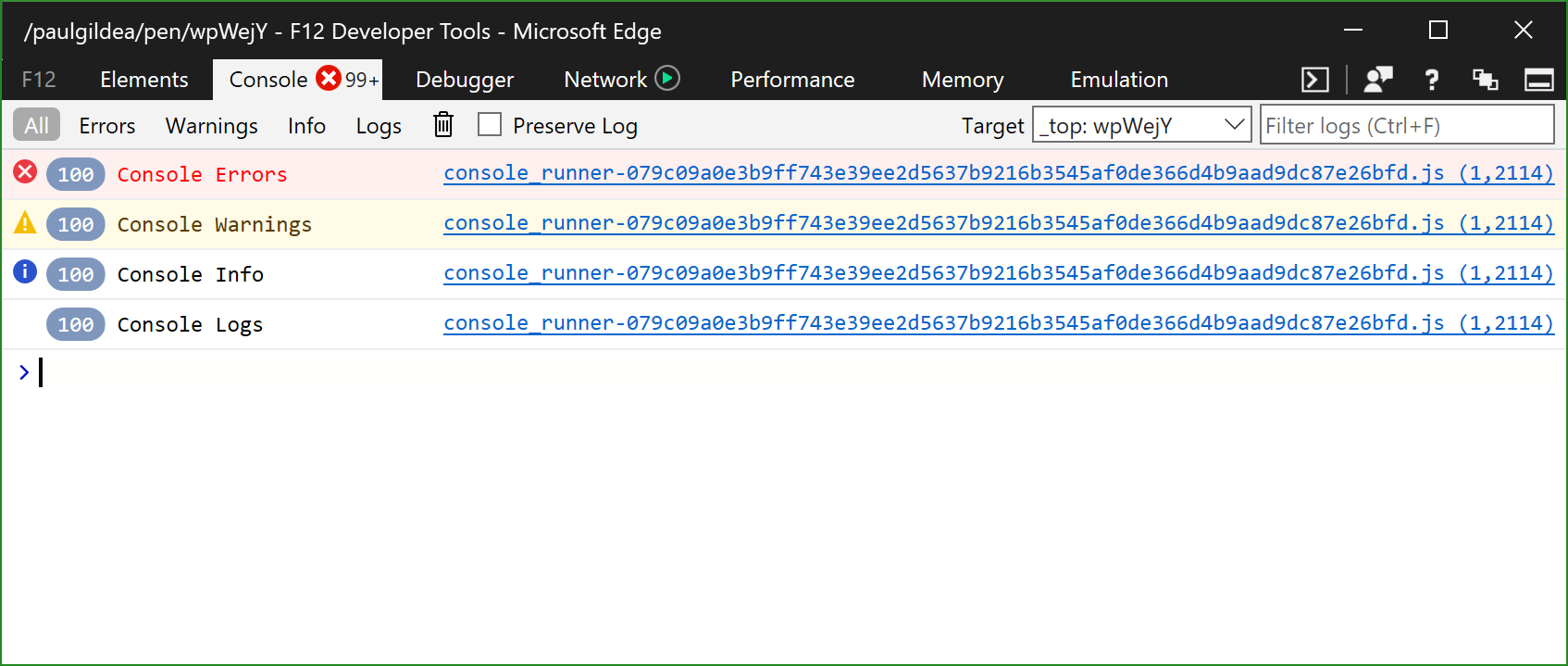The height and width of the screenshot is (666, 1568).
Task: Open the console toggle icon in toolbar
Action: click(x=1314, y=80)
